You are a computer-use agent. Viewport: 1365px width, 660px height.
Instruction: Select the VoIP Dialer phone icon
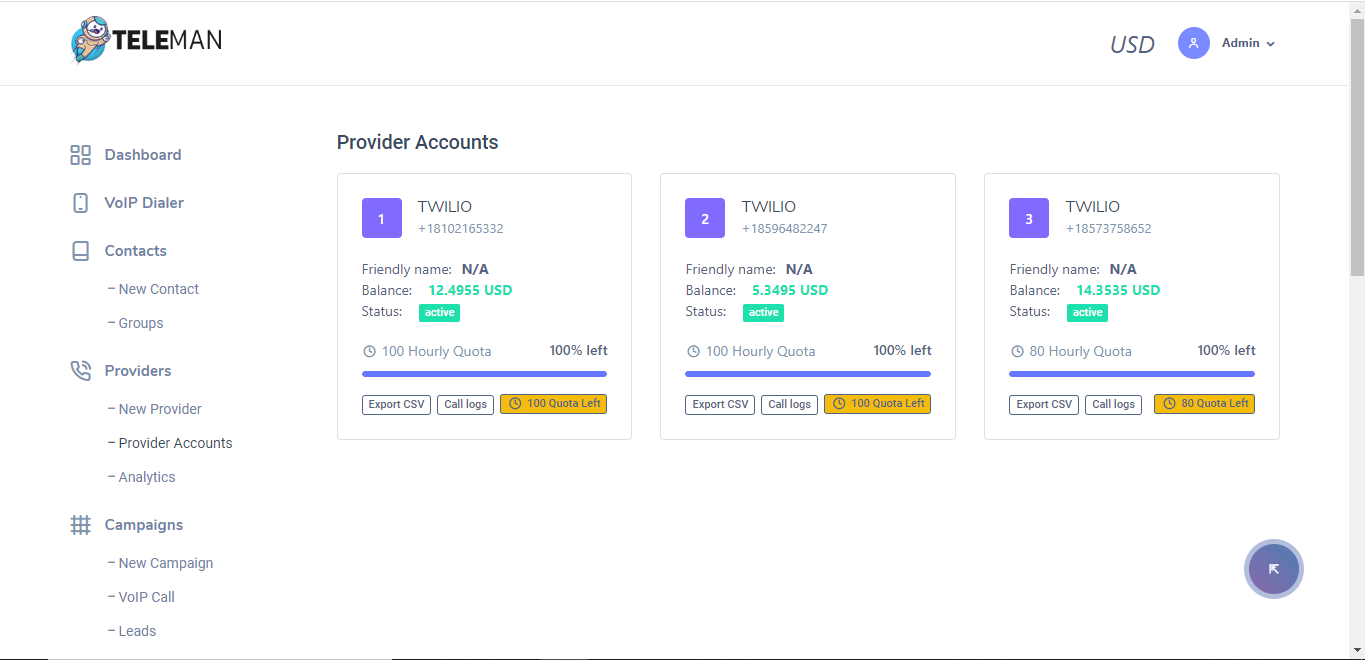click(80, 202)
